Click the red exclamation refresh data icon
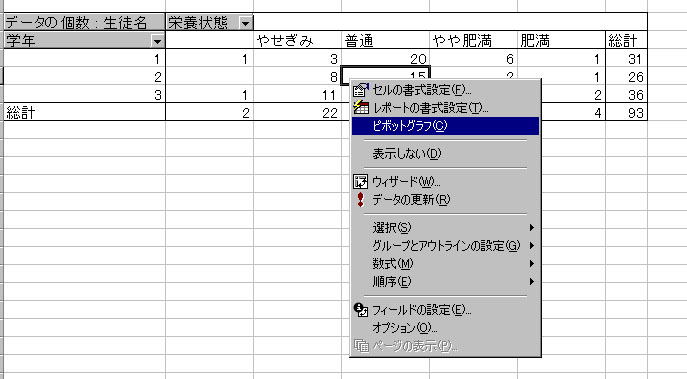The image size is (687, 379). (360, 199)
